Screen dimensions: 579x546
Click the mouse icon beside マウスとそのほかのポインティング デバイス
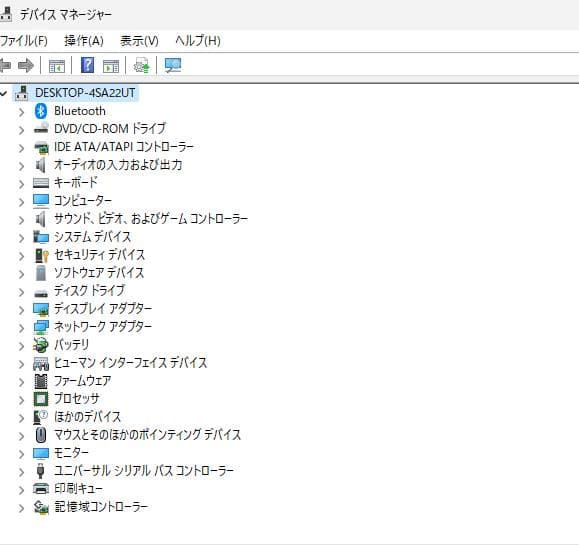coord(41,435)
